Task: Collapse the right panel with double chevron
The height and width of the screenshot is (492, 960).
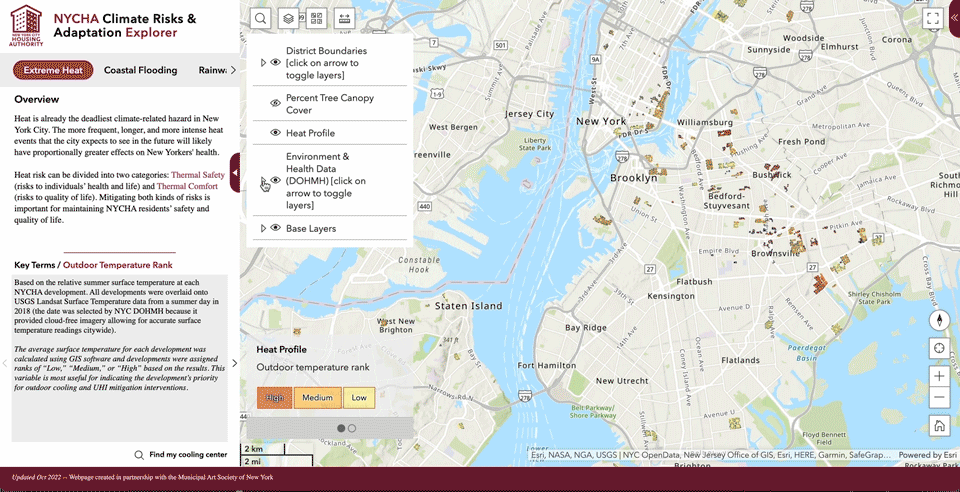Action: click(x=953, y=18)
